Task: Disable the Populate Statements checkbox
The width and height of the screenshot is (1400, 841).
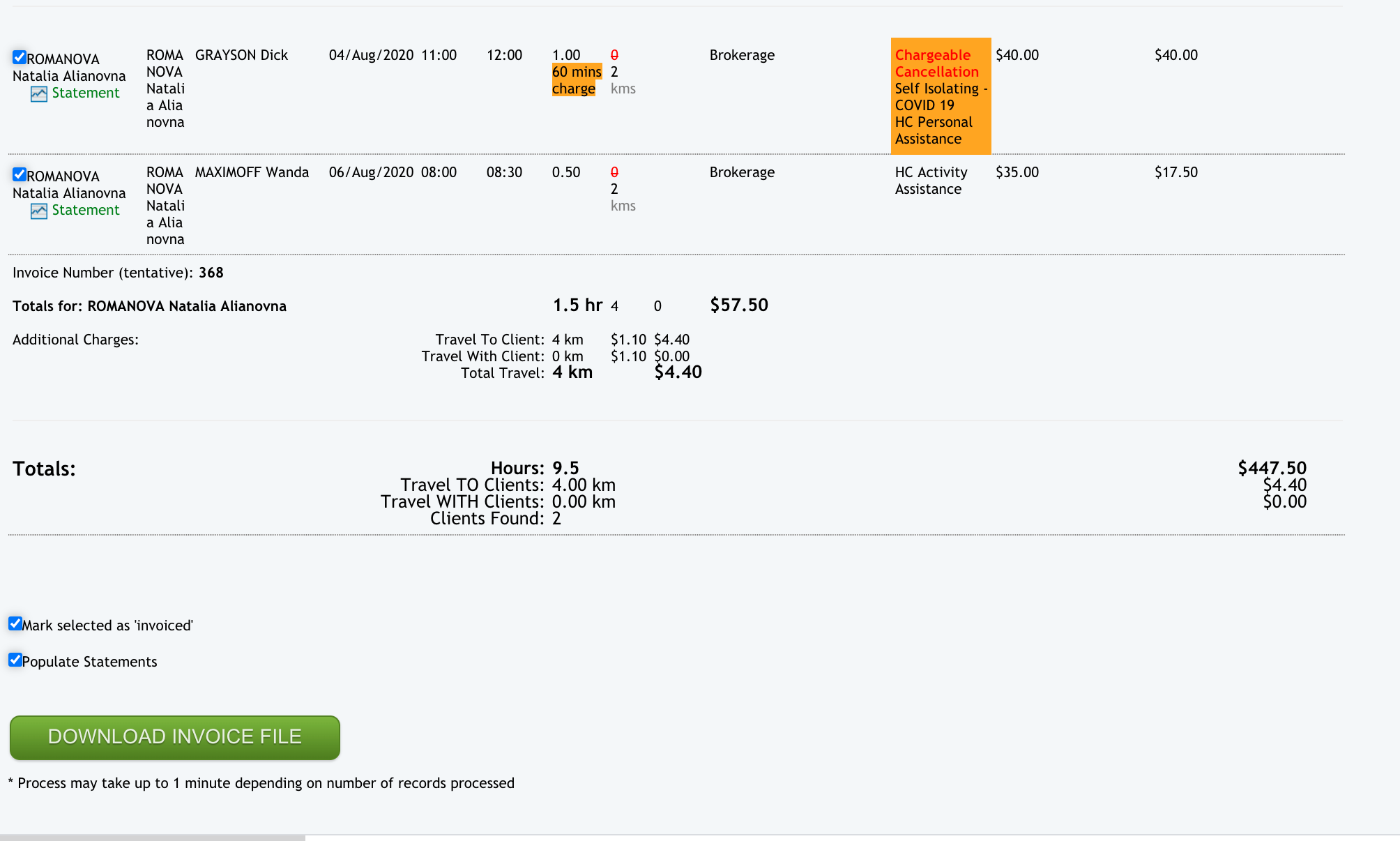Action: pyautogui.click(x=15, y=660)
